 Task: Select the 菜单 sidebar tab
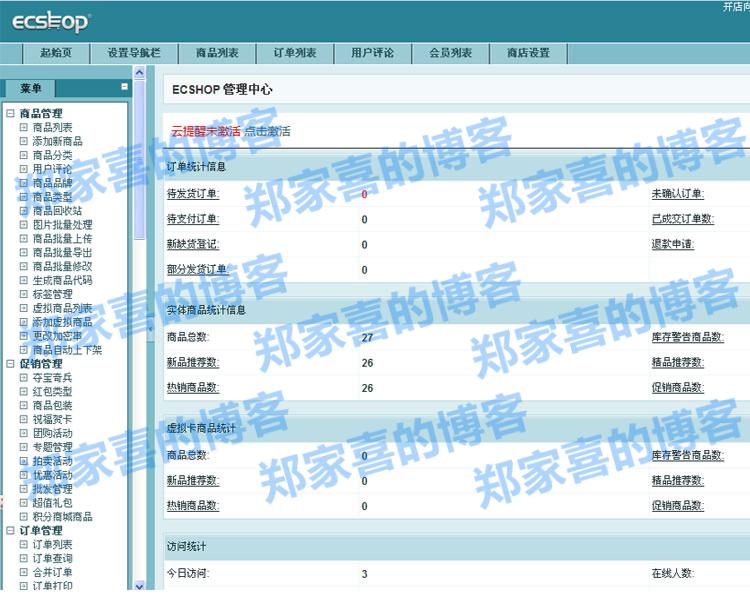pyautogui.click(x=31, y=88)
